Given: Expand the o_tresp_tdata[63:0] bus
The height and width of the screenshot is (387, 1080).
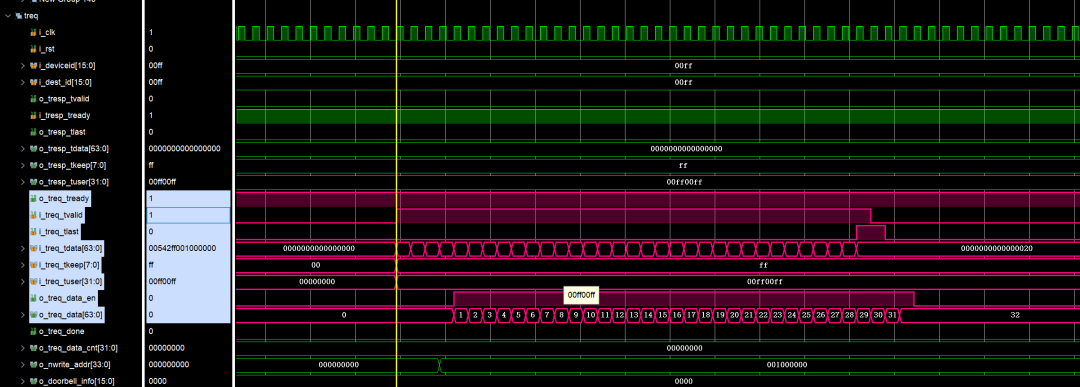Looking at the screenshot, I should click(x=23, y=148).
